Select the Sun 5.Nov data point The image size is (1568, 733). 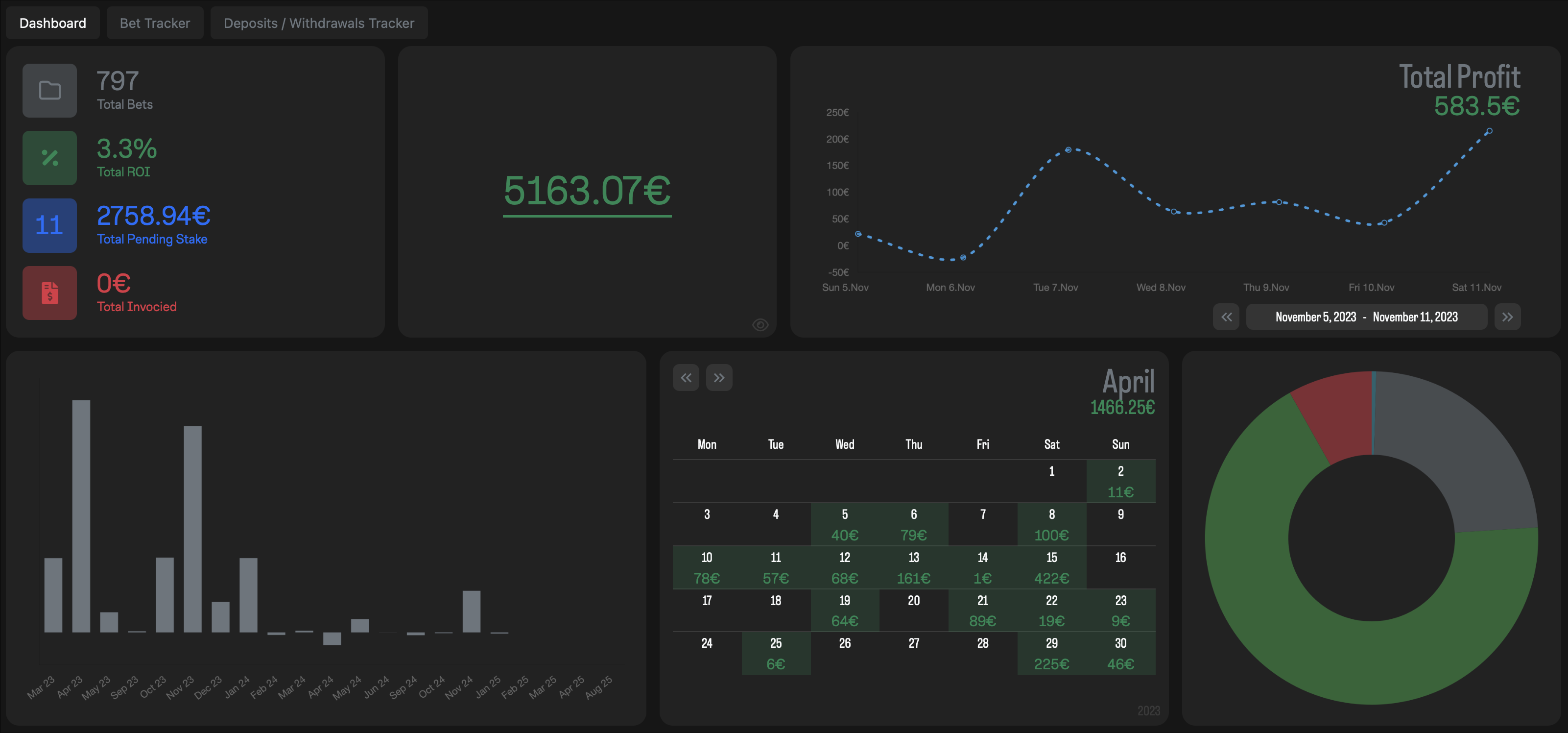click(857, 234)
